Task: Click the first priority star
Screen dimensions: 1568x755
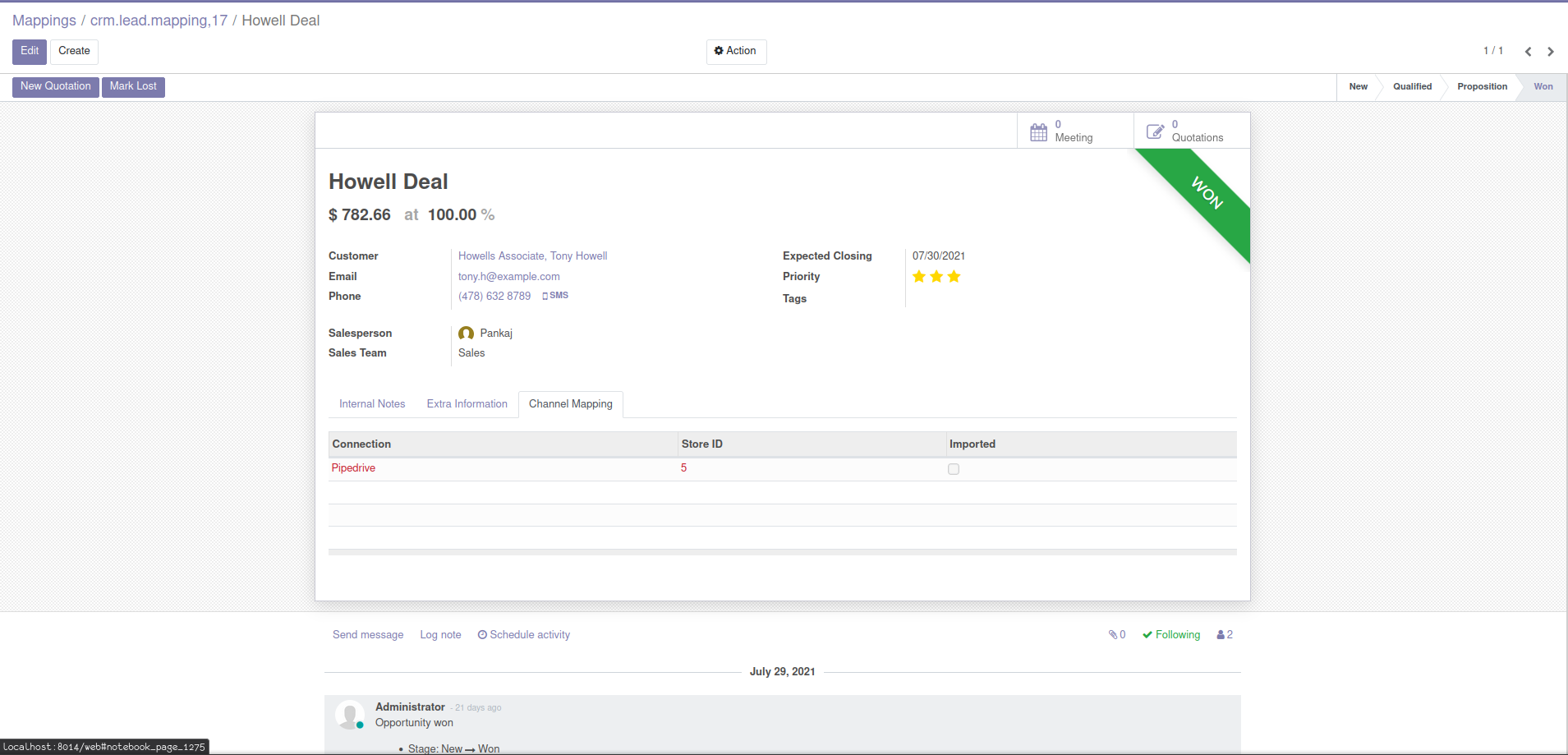Action: (x=919, y=277)
